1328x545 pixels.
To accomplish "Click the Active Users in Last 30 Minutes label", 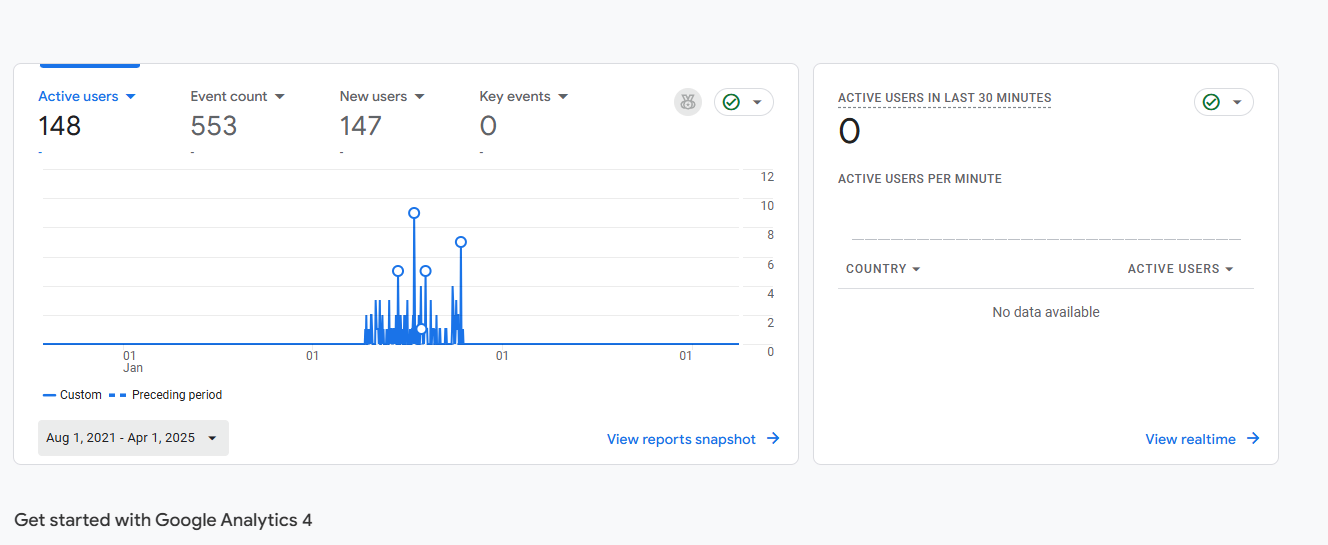I will [944, 98].
